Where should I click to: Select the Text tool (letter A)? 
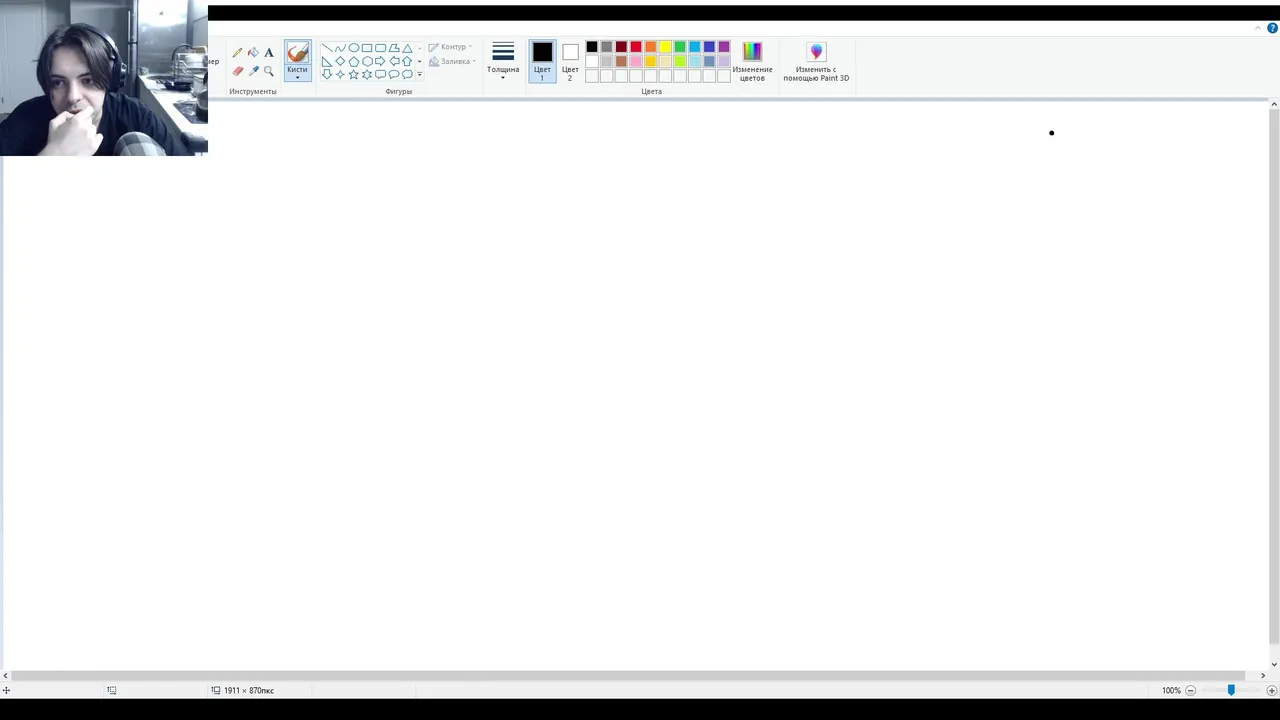269,53
